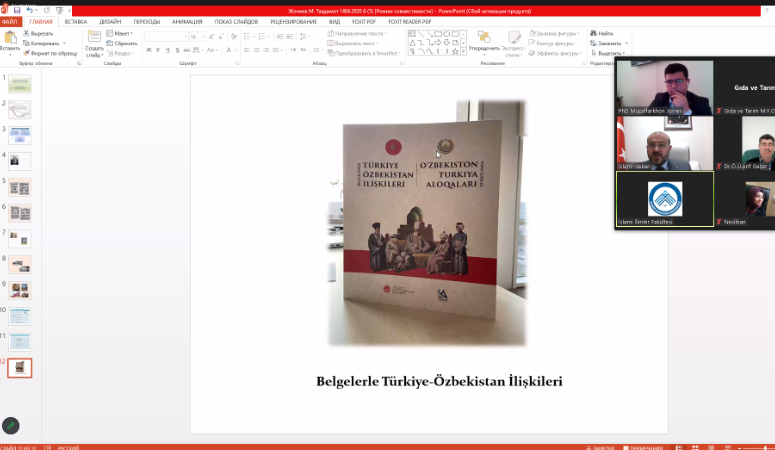Image resolution: width=775 pixels, height=450 pixels.
Task: Select the right arrow shape in gallery
Action: tap(438, 43)
